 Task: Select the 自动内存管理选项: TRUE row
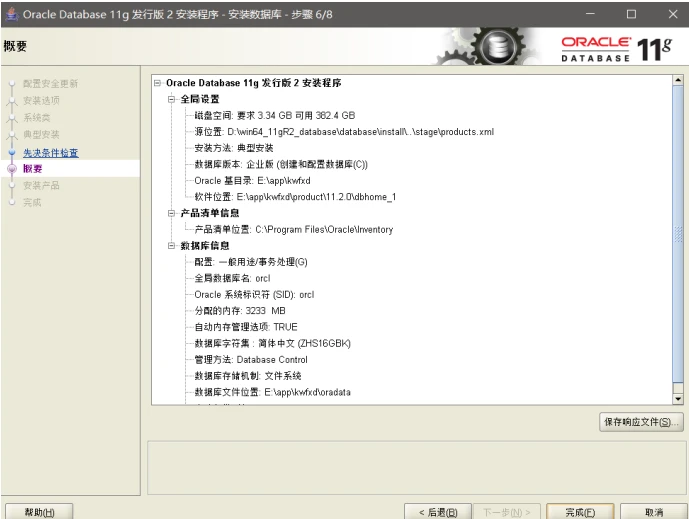click(246, 327)
